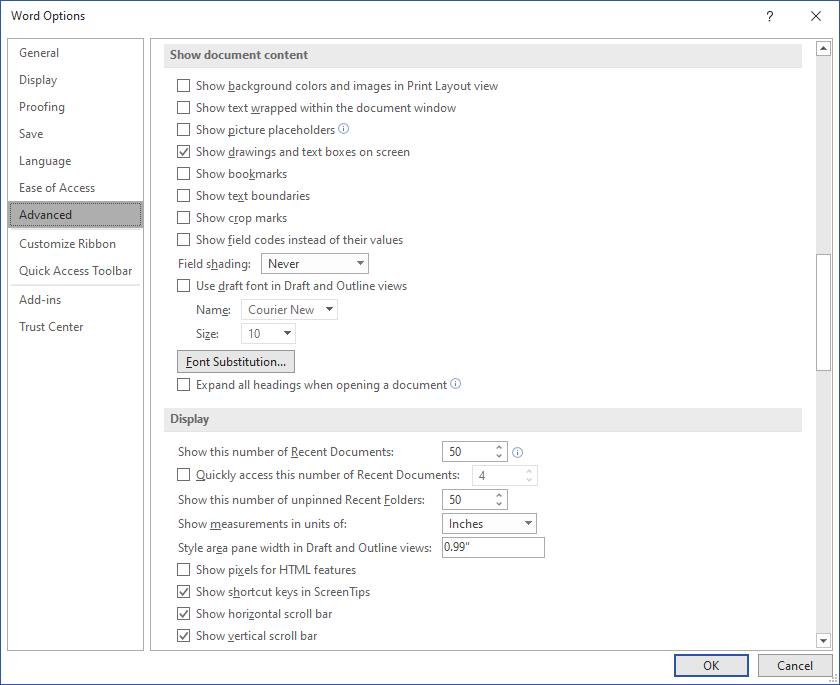Click info icon next to Recent Documents count

pyautogui.click(x=518, y=453)
